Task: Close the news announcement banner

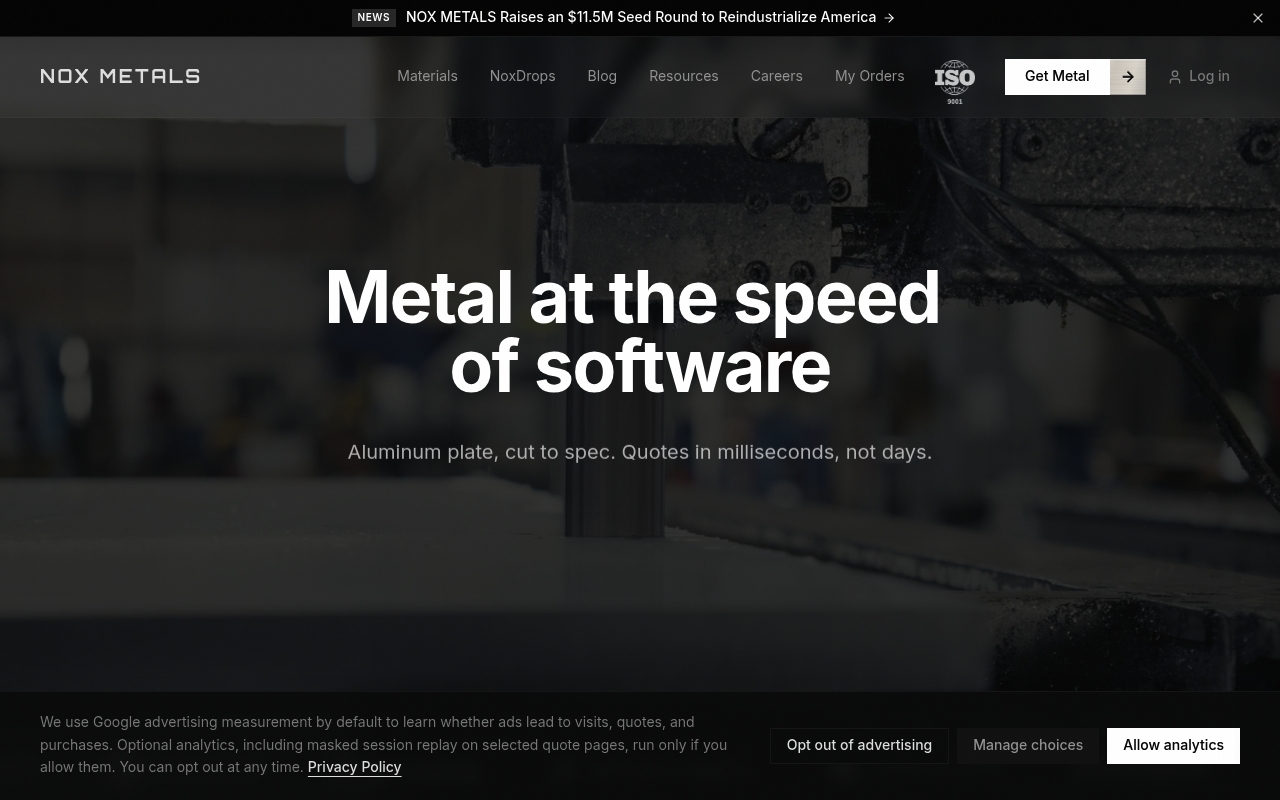Action: point(1258,18)
